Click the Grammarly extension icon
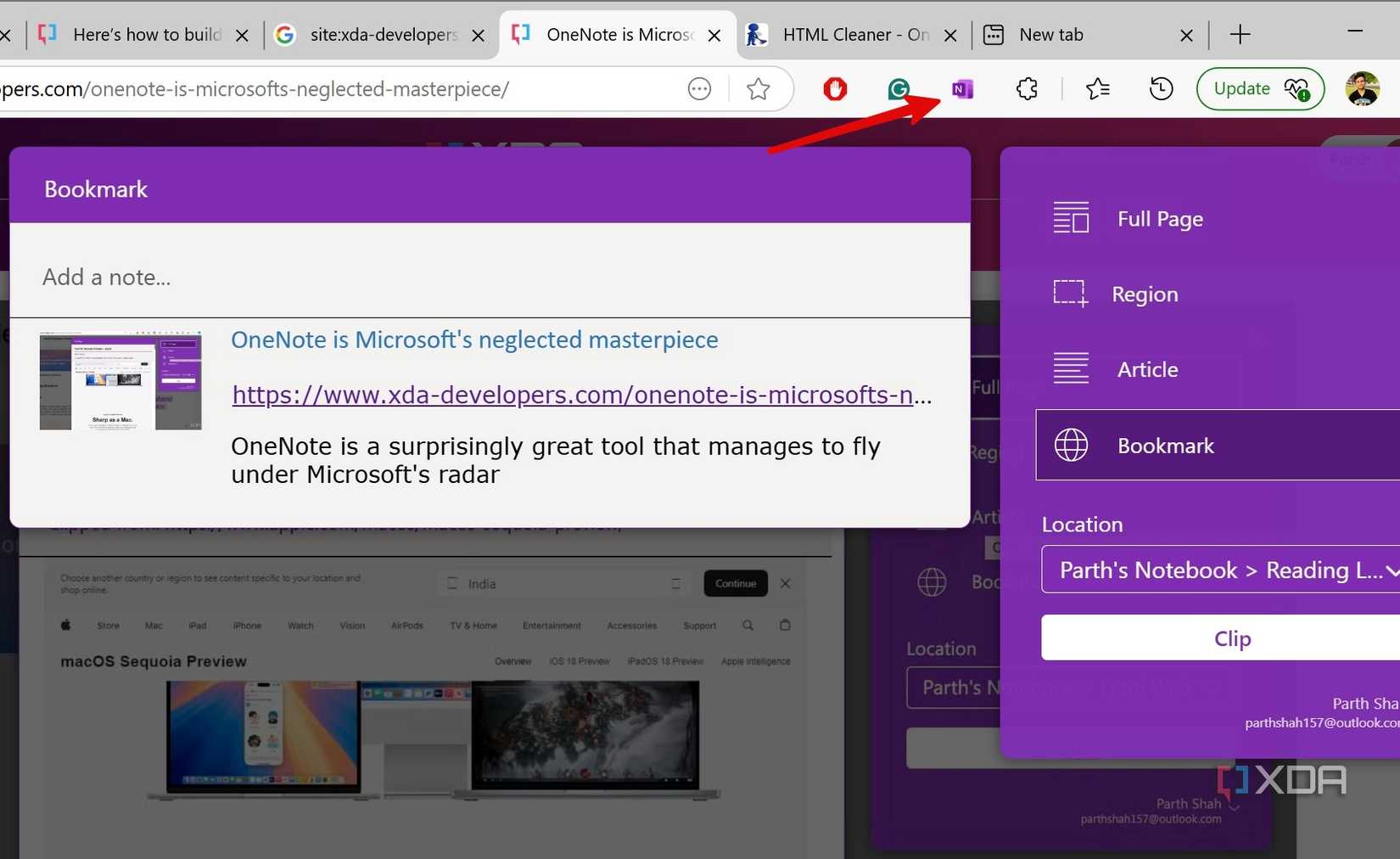 (898, 88)
